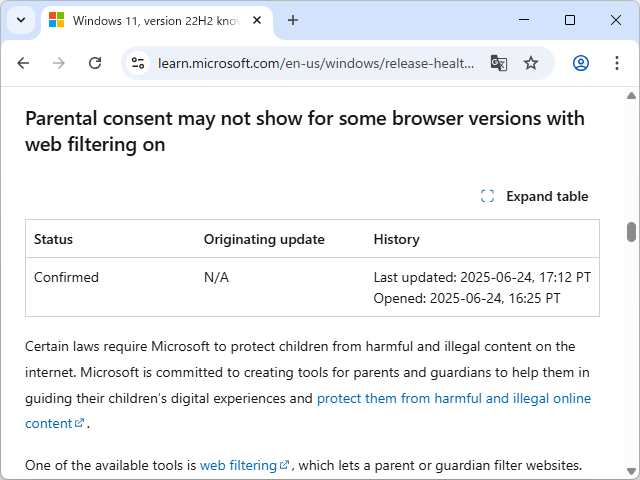Viewport: 640px width, 480px height.
Task: Click the Expand table button
Action: [546, 196]
